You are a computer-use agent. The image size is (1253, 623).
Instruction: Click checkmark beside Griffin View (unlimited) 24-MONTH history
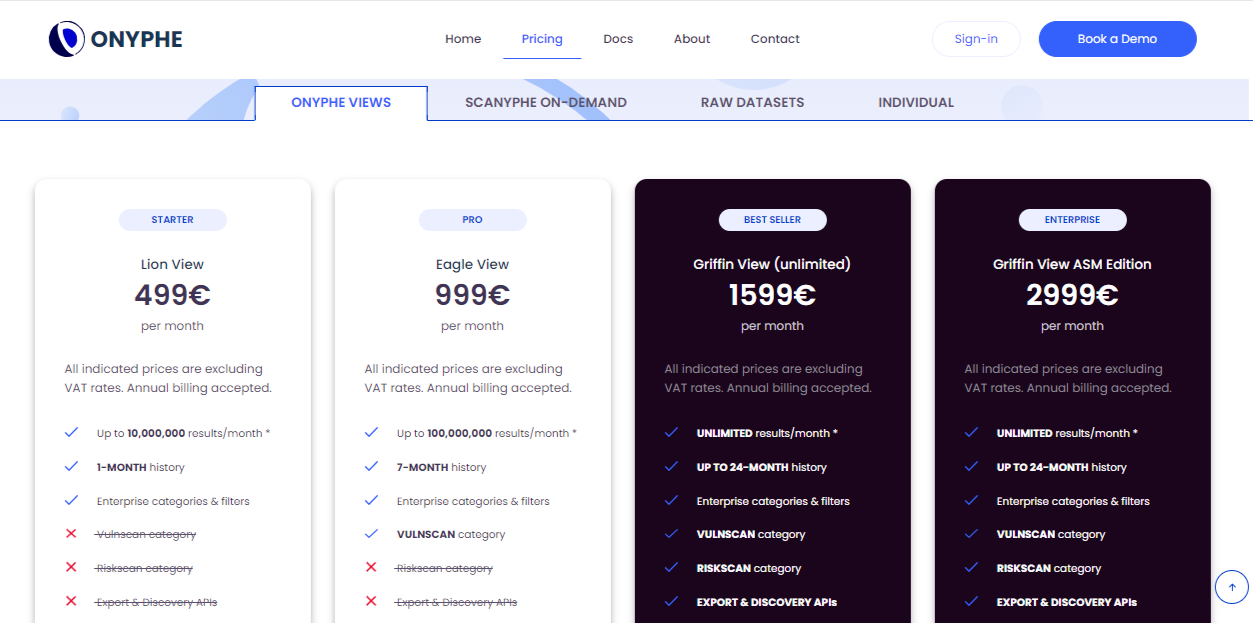[671, 467]
